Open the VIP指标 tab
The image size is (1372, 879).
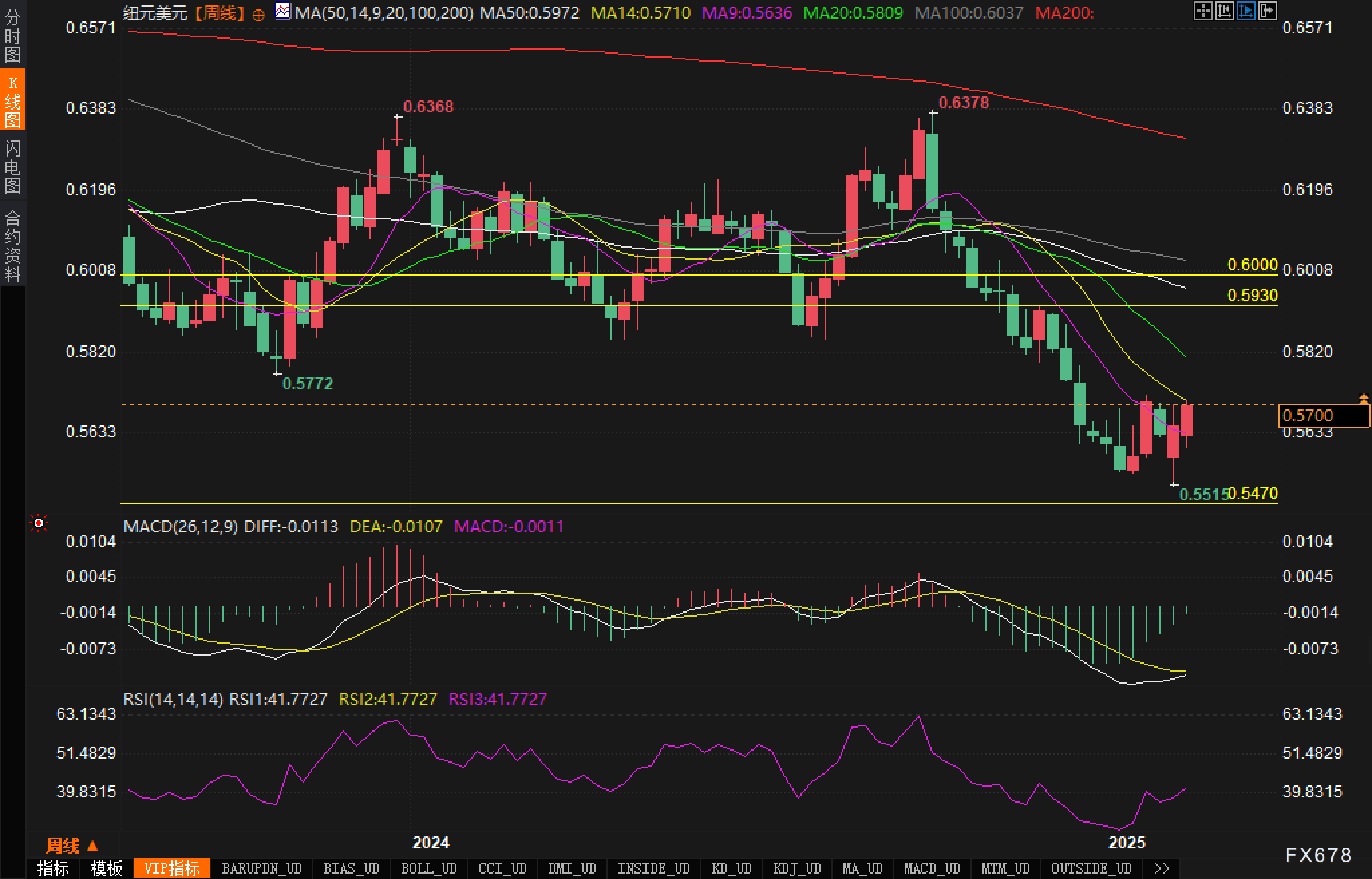tap(173, 868)
